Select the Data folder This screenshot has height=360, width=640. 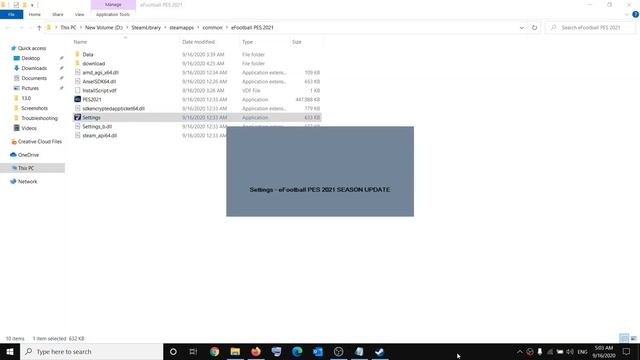88,54
